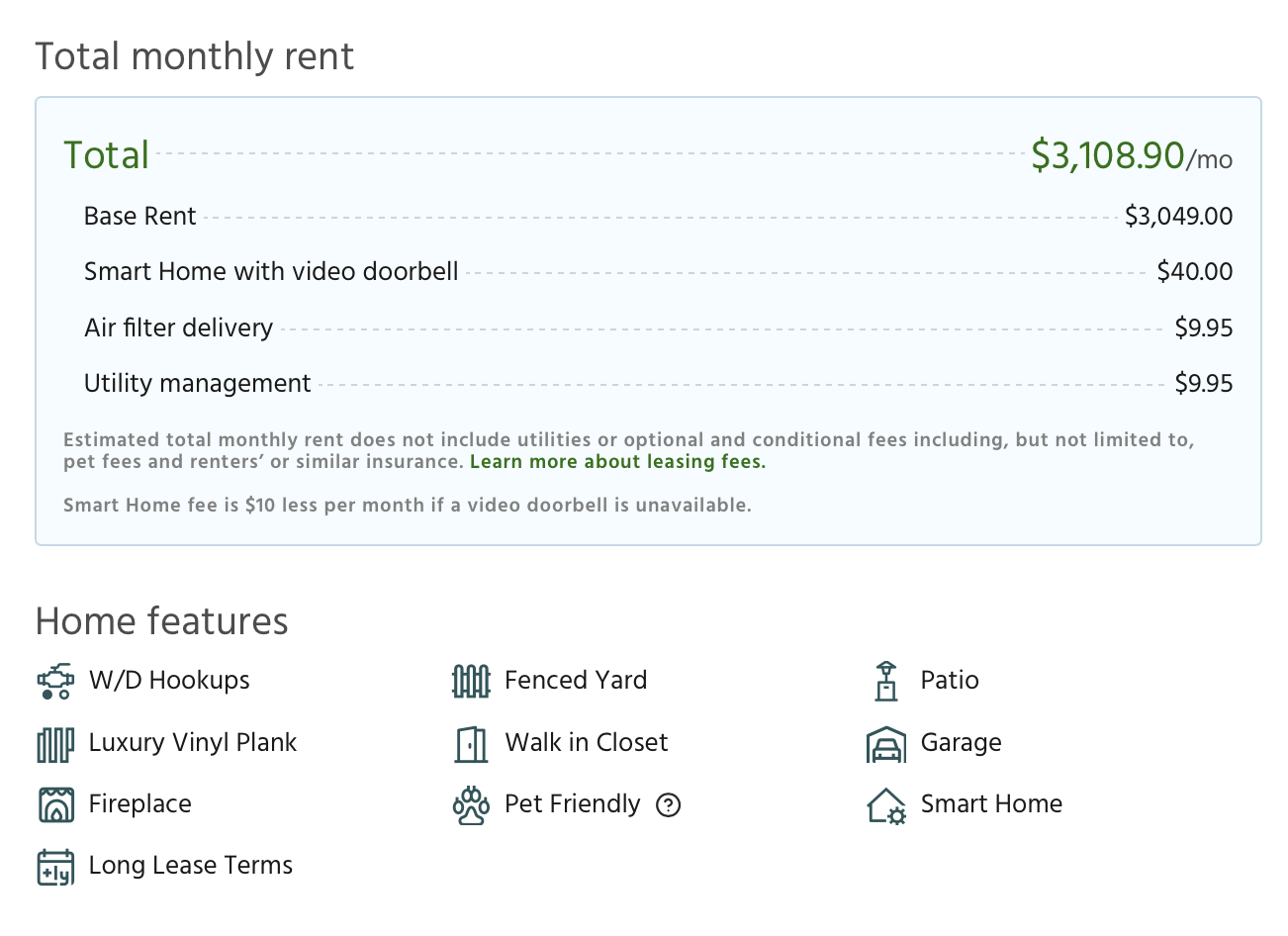Click the Smart Home with video doorbell fee

271,271
